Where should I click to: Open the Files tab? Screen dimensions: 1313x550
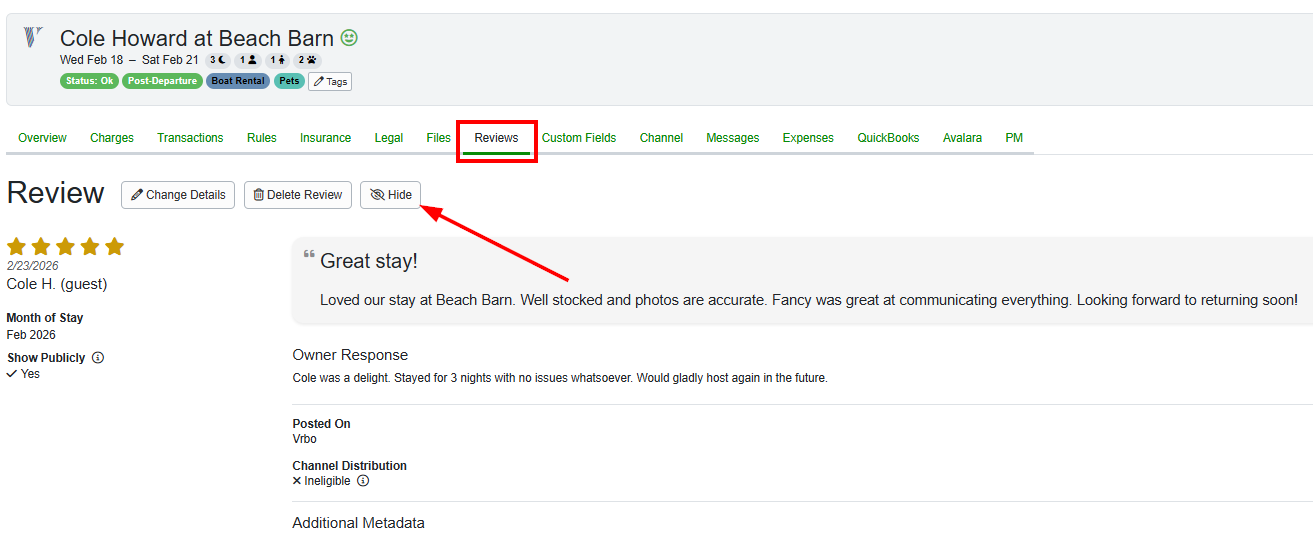coord(439,138)
